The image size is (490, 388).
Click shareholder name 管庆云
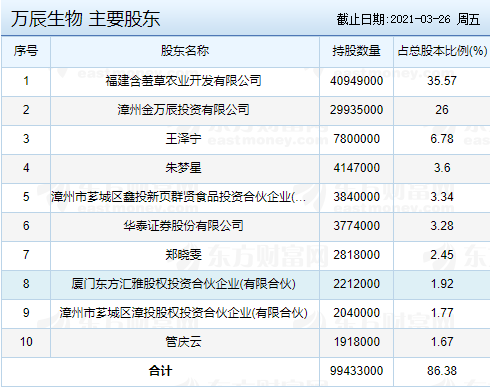click(183, 342)
